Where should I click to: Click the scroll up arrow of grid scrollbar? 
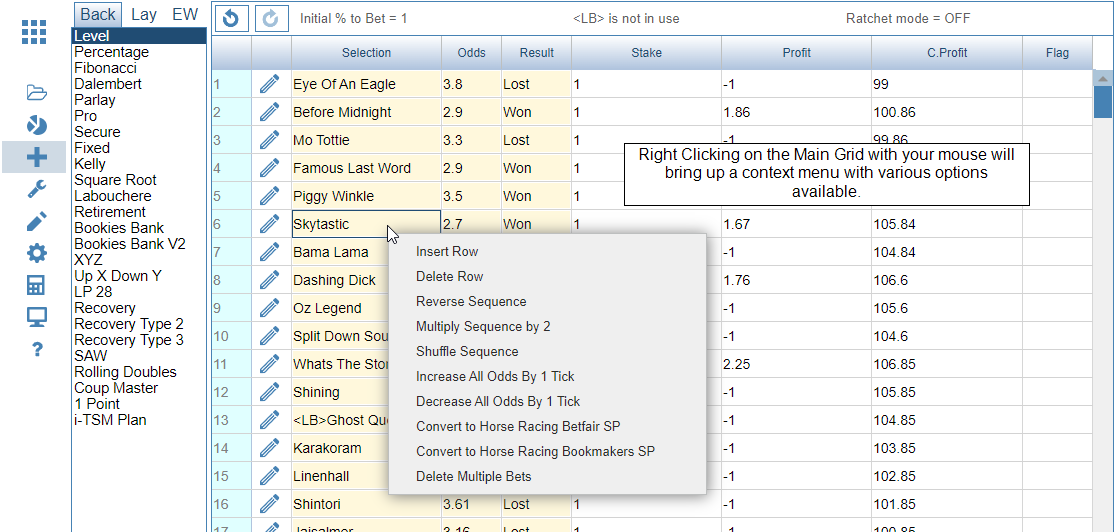tap(1103, 77)
